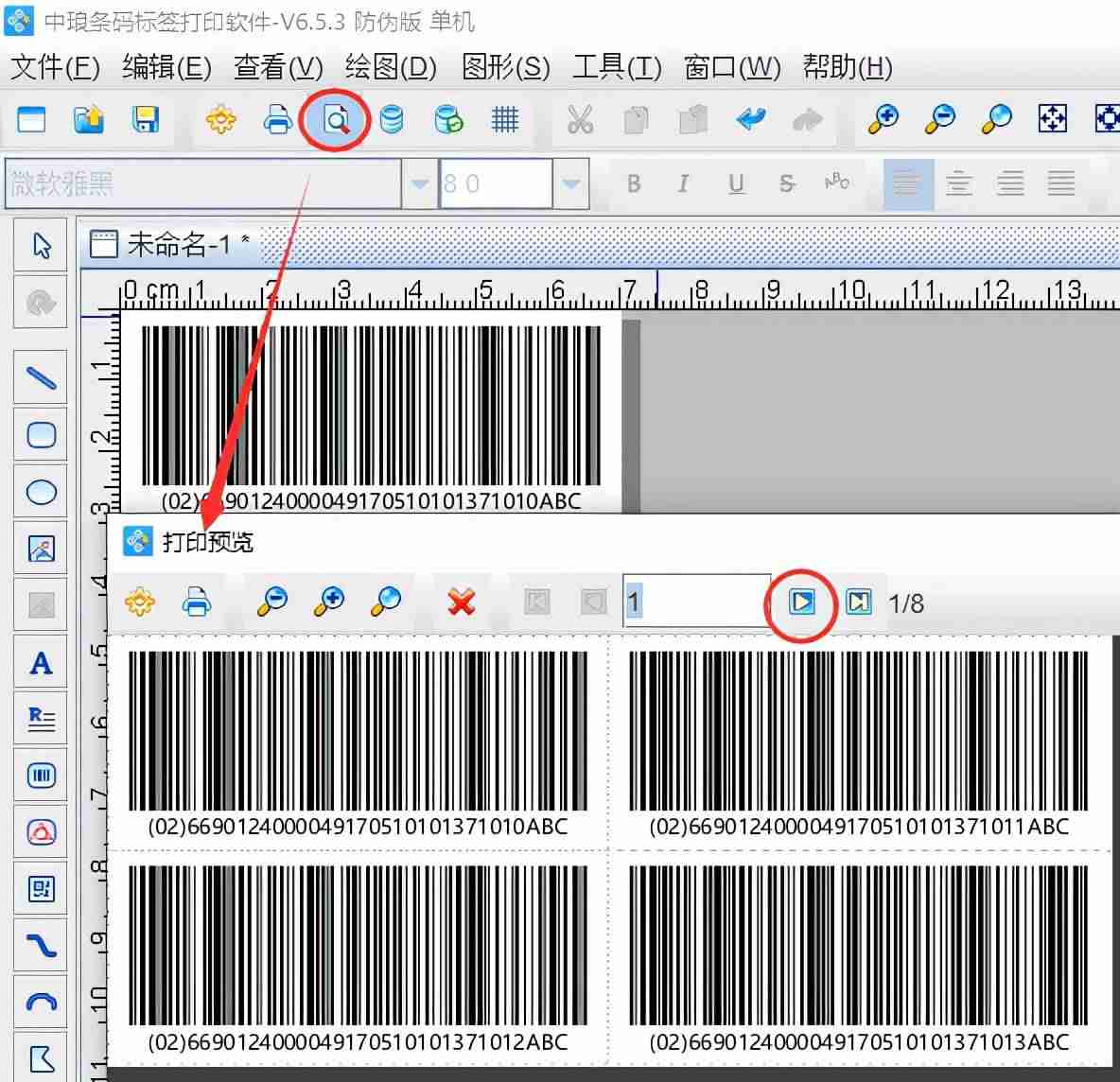Click the printer icon in print preview
The height and width of the screenshot is (1082, 1120).
pyautogui.click(x=197, y=602)
